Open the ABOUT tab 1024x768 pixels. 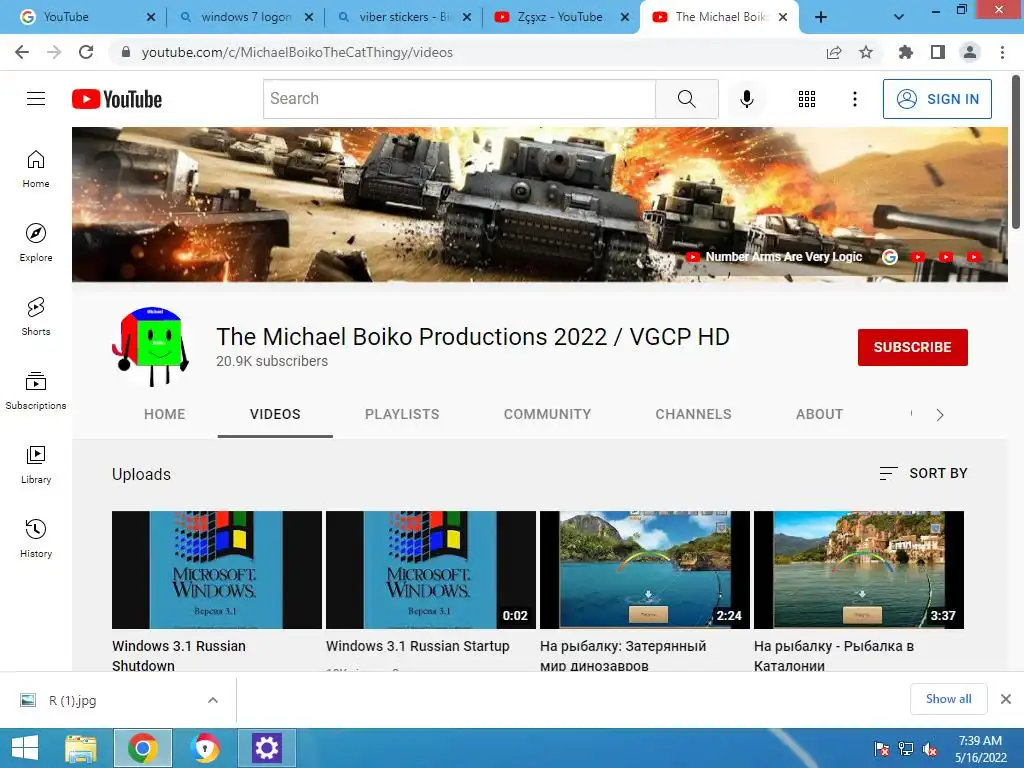[820, 414]
